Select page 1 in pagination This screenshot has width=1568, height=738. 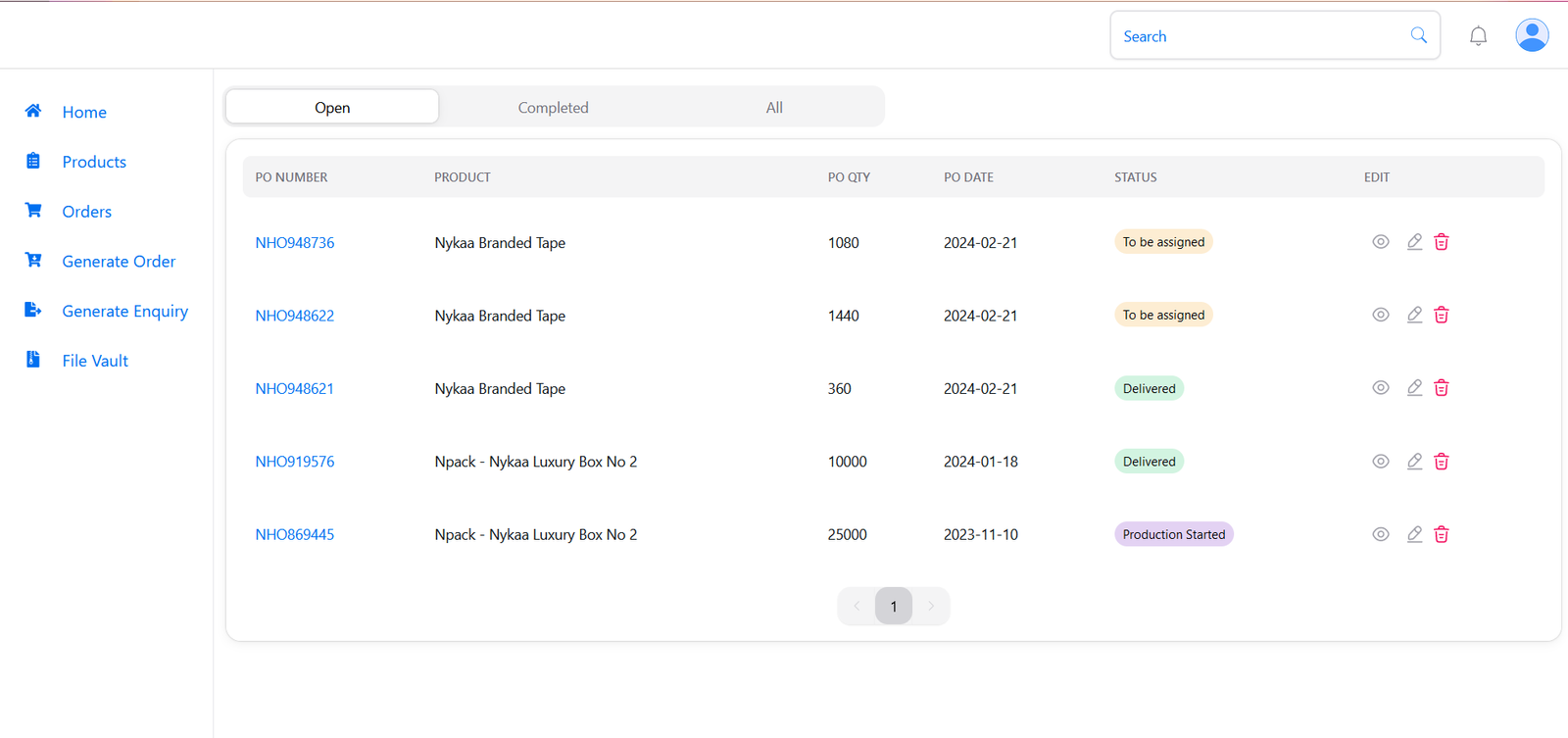(x=894, y=606)
